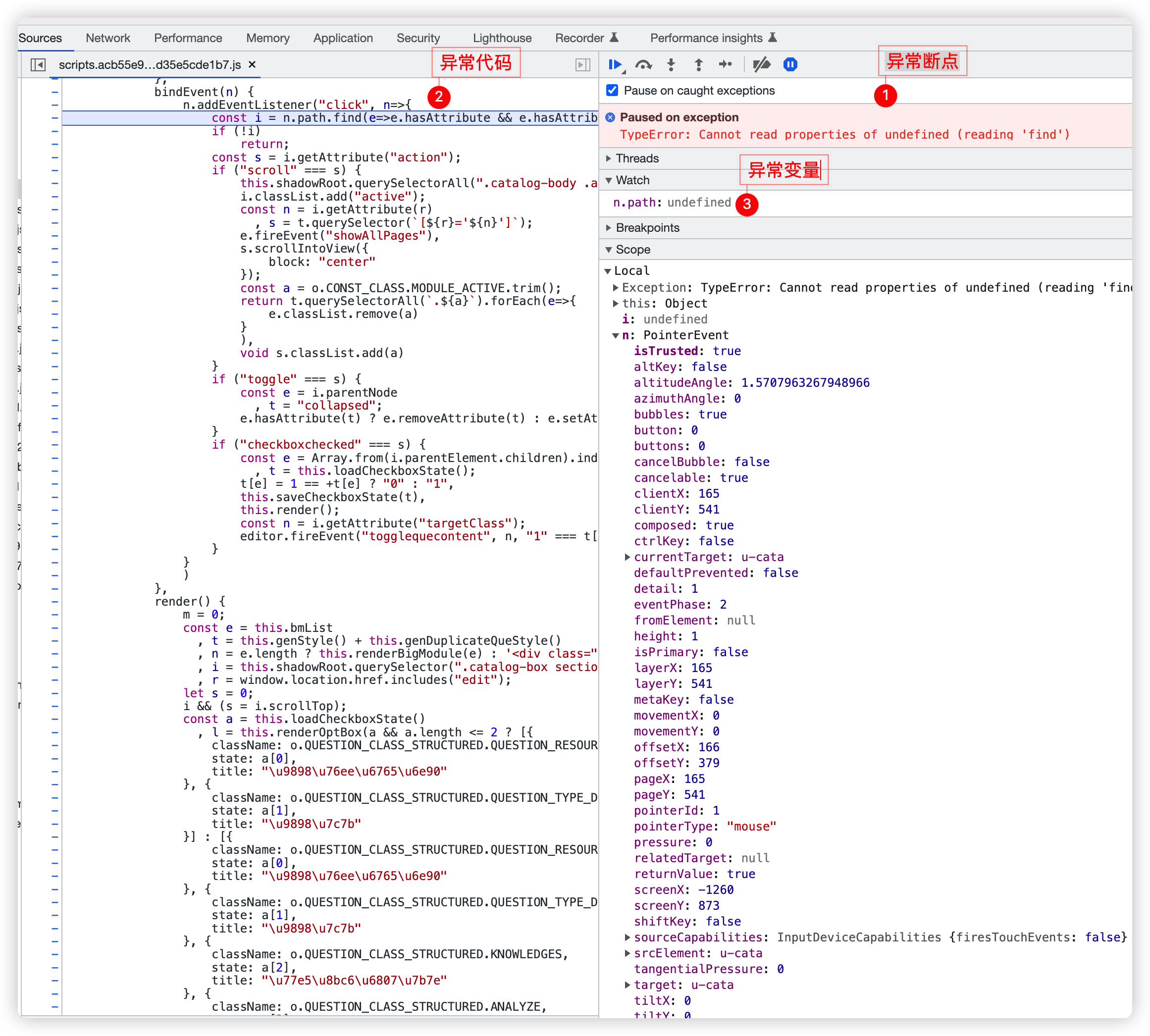
Task: Open the Memory tab
Action: tap(267, 38)
